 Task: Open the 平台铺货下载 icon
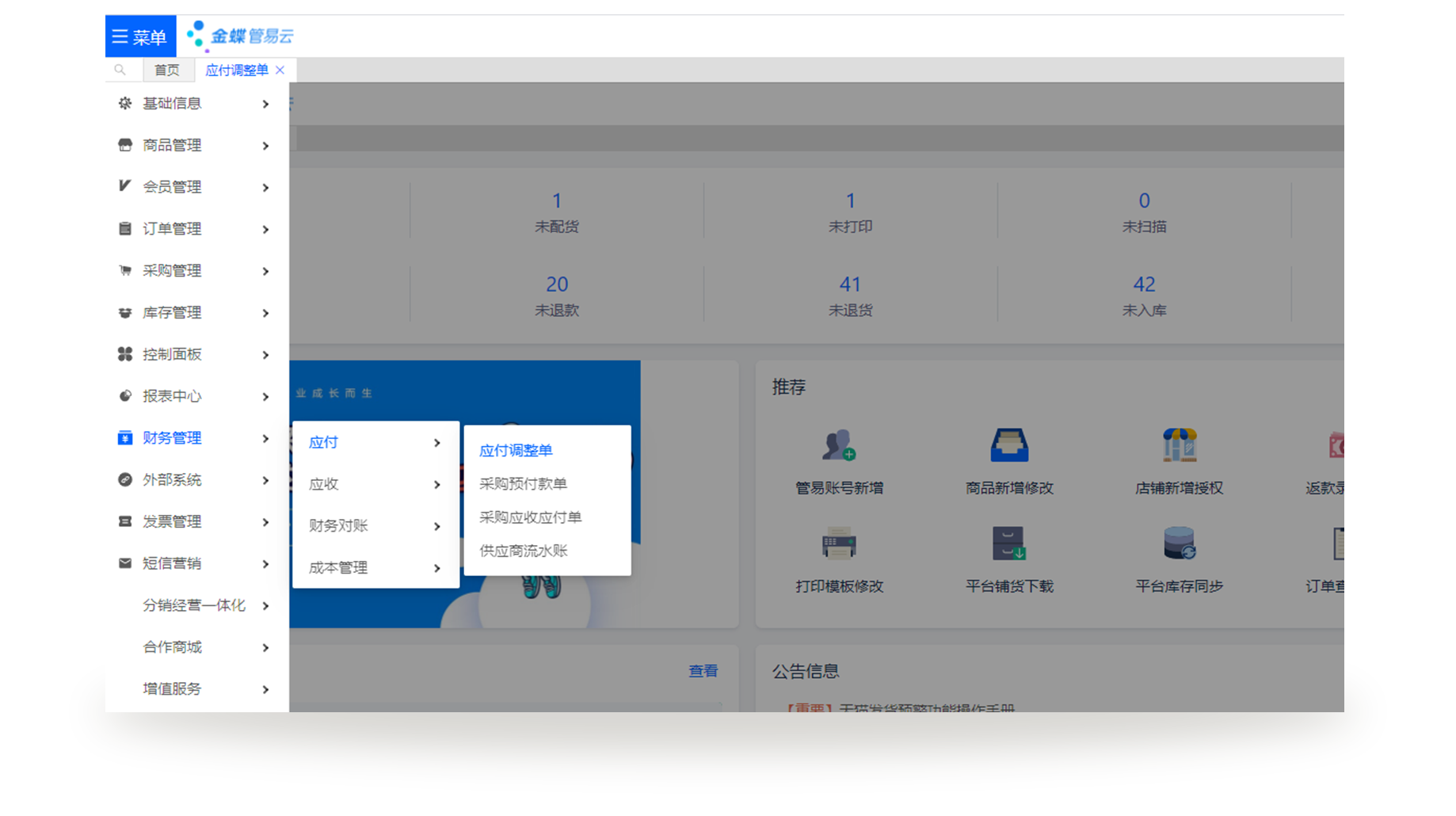tap(1008, 543)
